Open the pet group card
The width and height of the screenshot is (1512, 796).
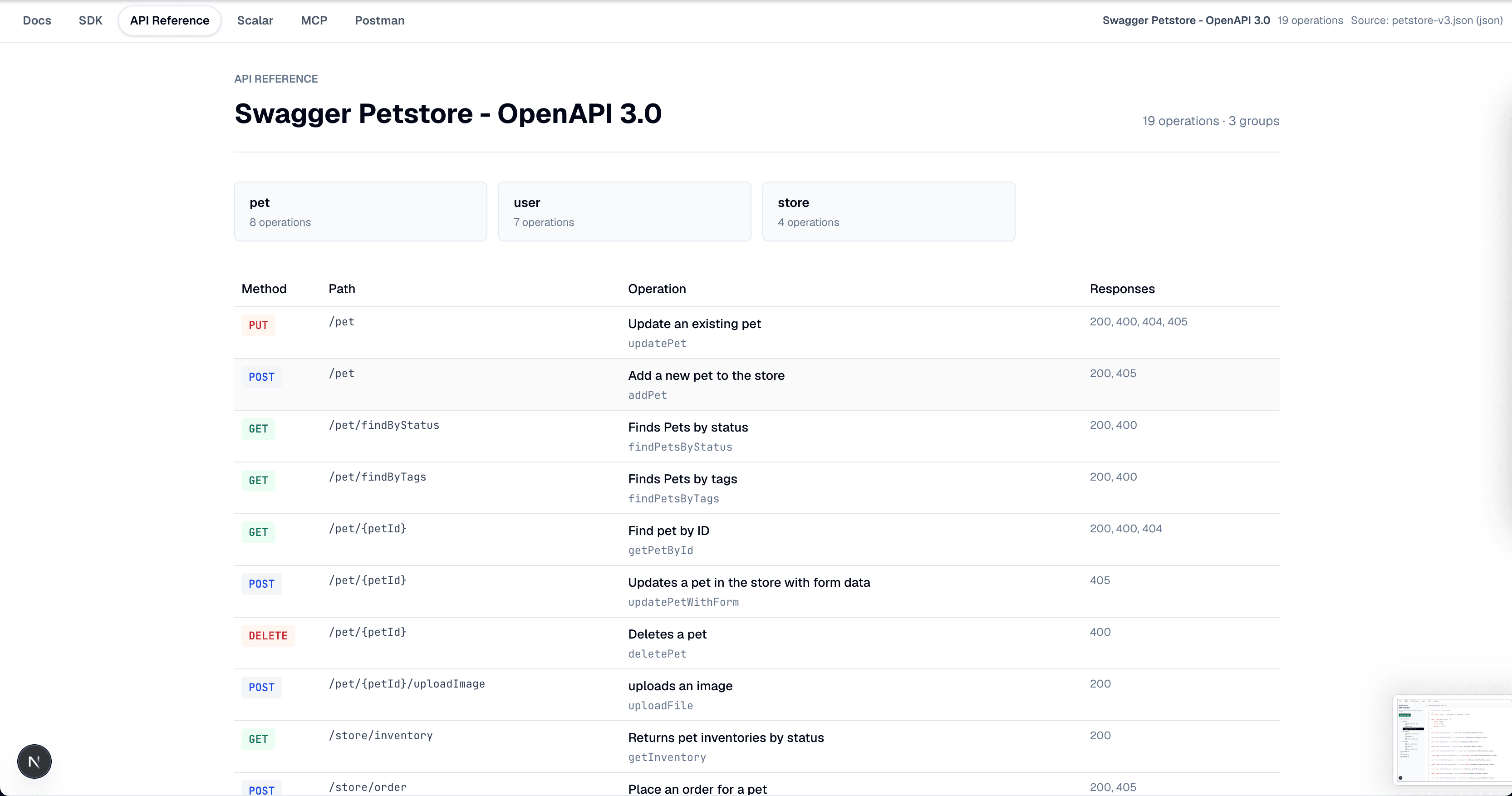(360, 211)
